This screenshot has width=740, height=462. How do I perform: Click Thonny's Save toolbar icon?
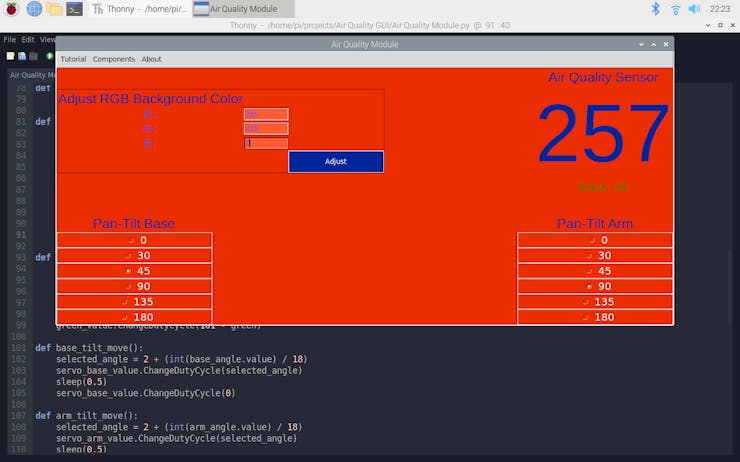[x=33, y=56]
